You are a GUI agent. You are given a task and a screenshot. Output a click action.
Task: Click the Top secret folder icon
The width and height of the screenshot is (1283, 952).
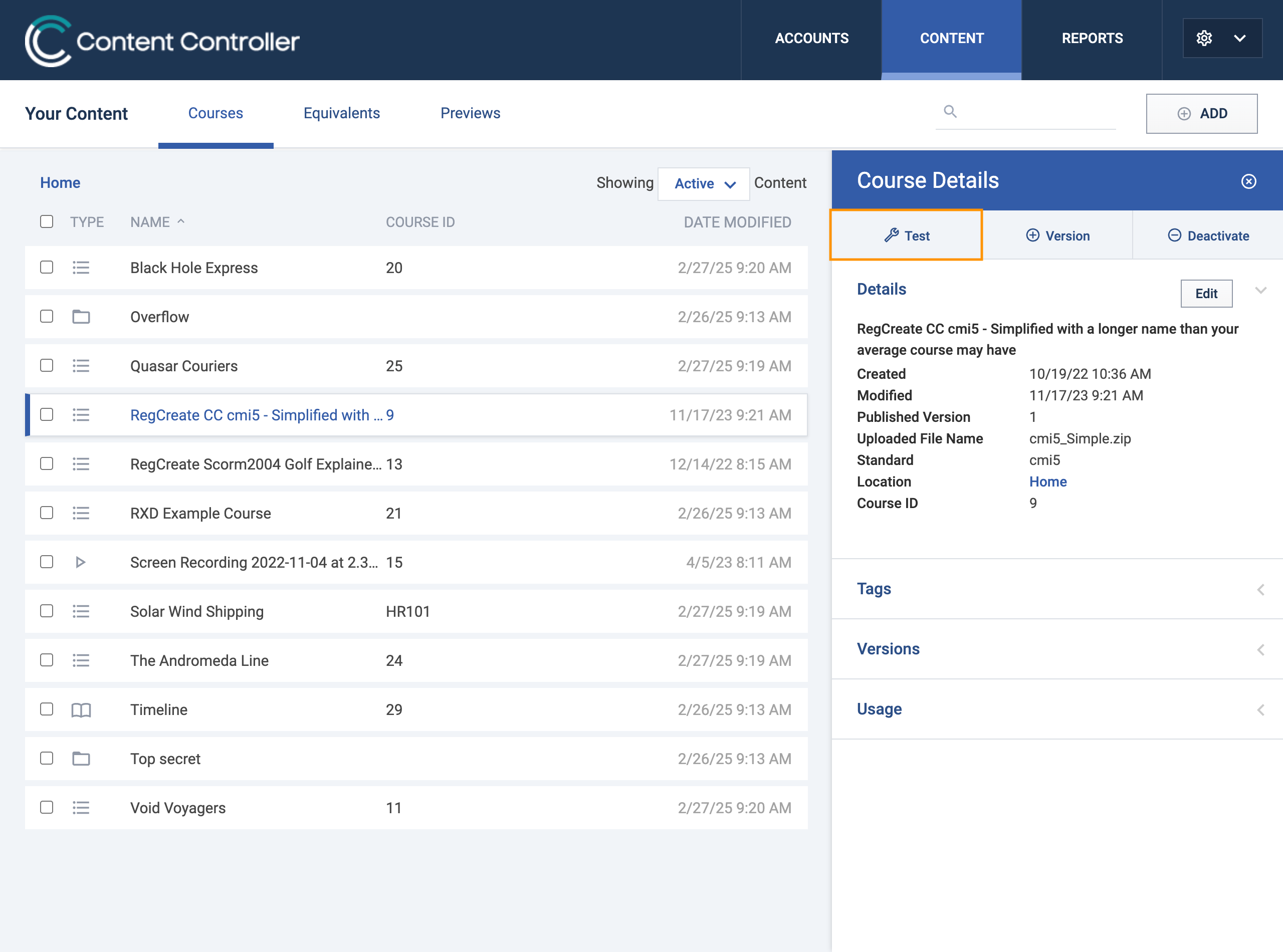(x=81, y=759)
